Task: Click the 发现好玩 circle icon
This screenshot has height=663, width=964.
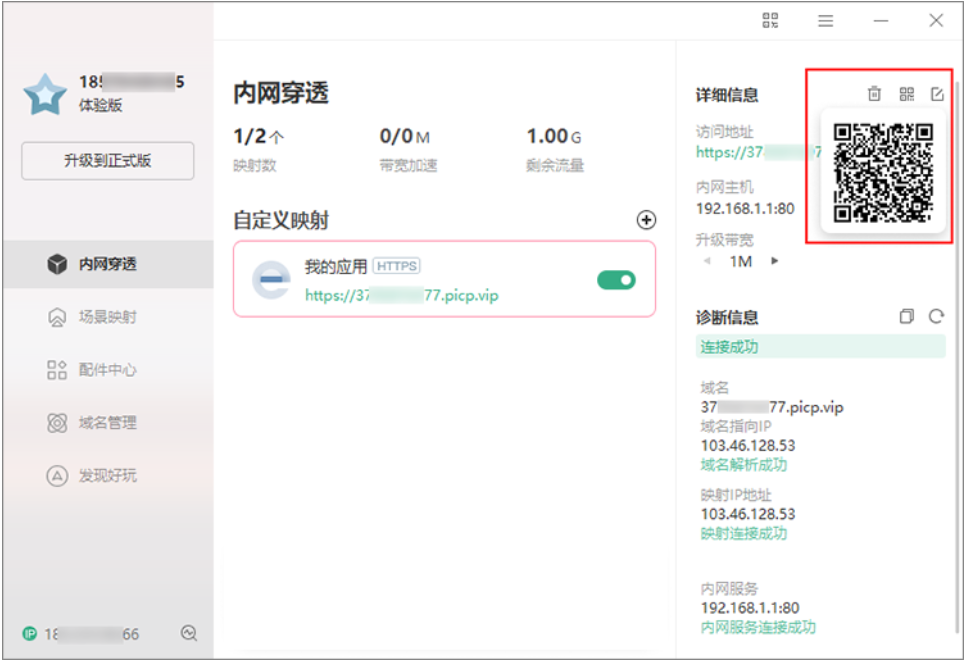Action: [x=57, y=475]
